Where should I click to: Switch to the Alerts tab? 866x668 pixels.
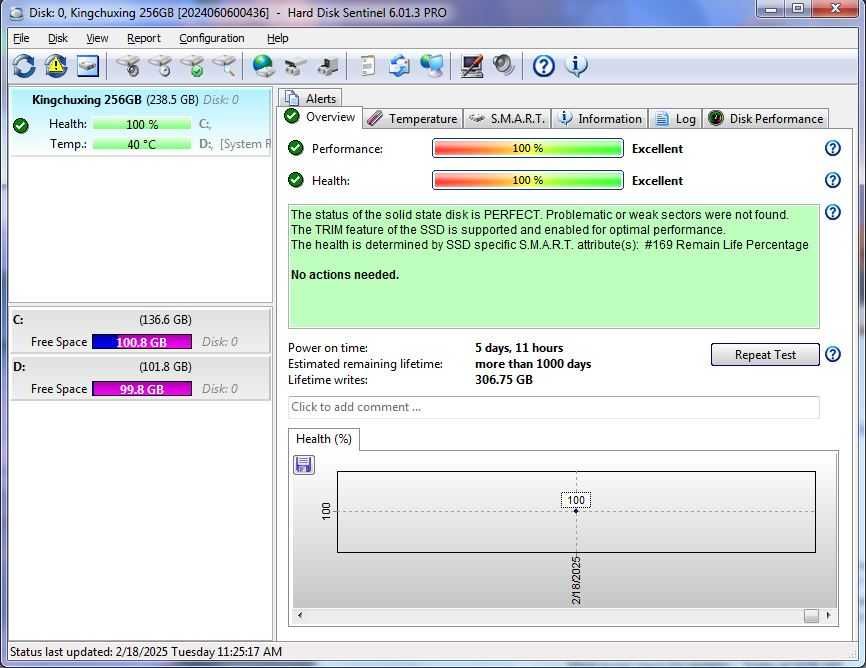[310, 98]
